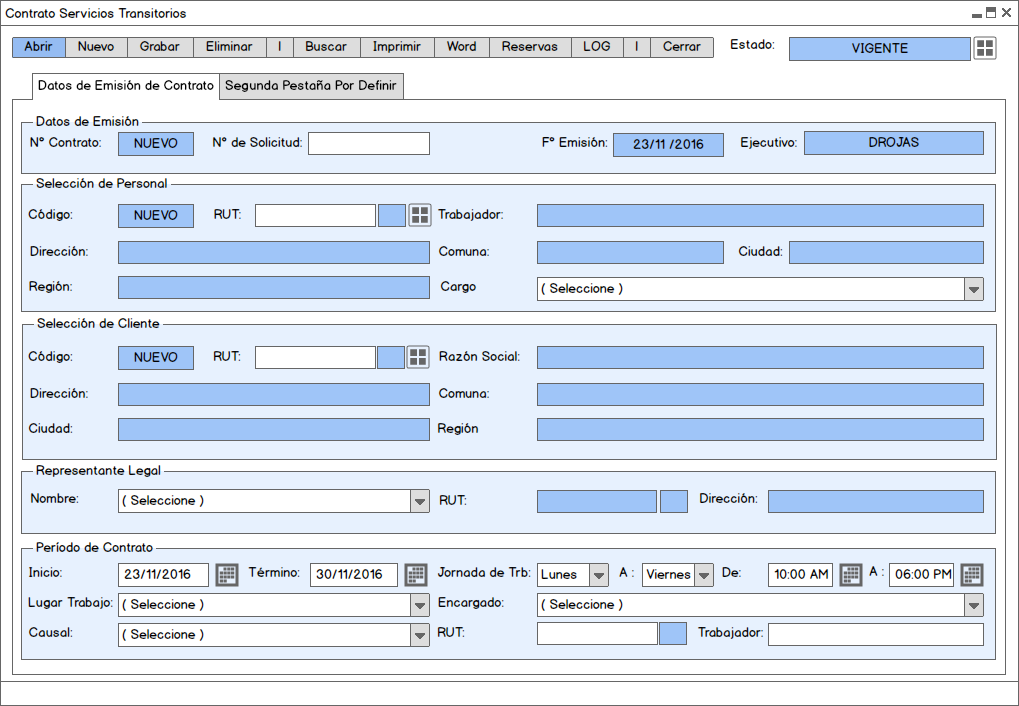The width and height of the screenshot is (1019, 706).
Task: Open time picker next to 06:00 PM
Action: [x=972, y=574]
